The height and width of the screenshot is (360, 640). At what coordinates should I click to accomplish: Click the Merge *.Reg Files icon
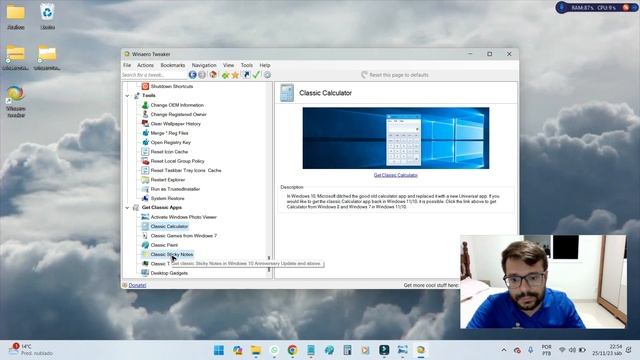(x=145, y=133)
